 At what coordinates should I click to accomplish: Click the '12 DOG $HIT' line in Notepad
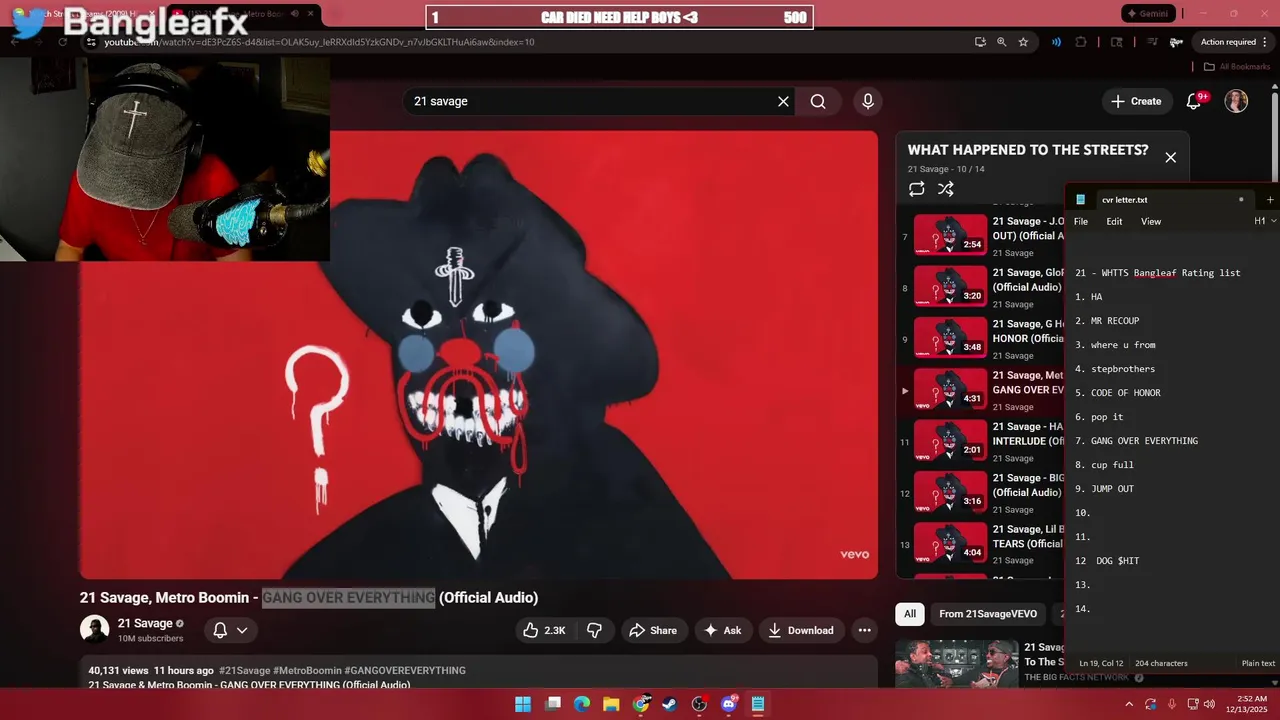click(x=1107, y=561)
